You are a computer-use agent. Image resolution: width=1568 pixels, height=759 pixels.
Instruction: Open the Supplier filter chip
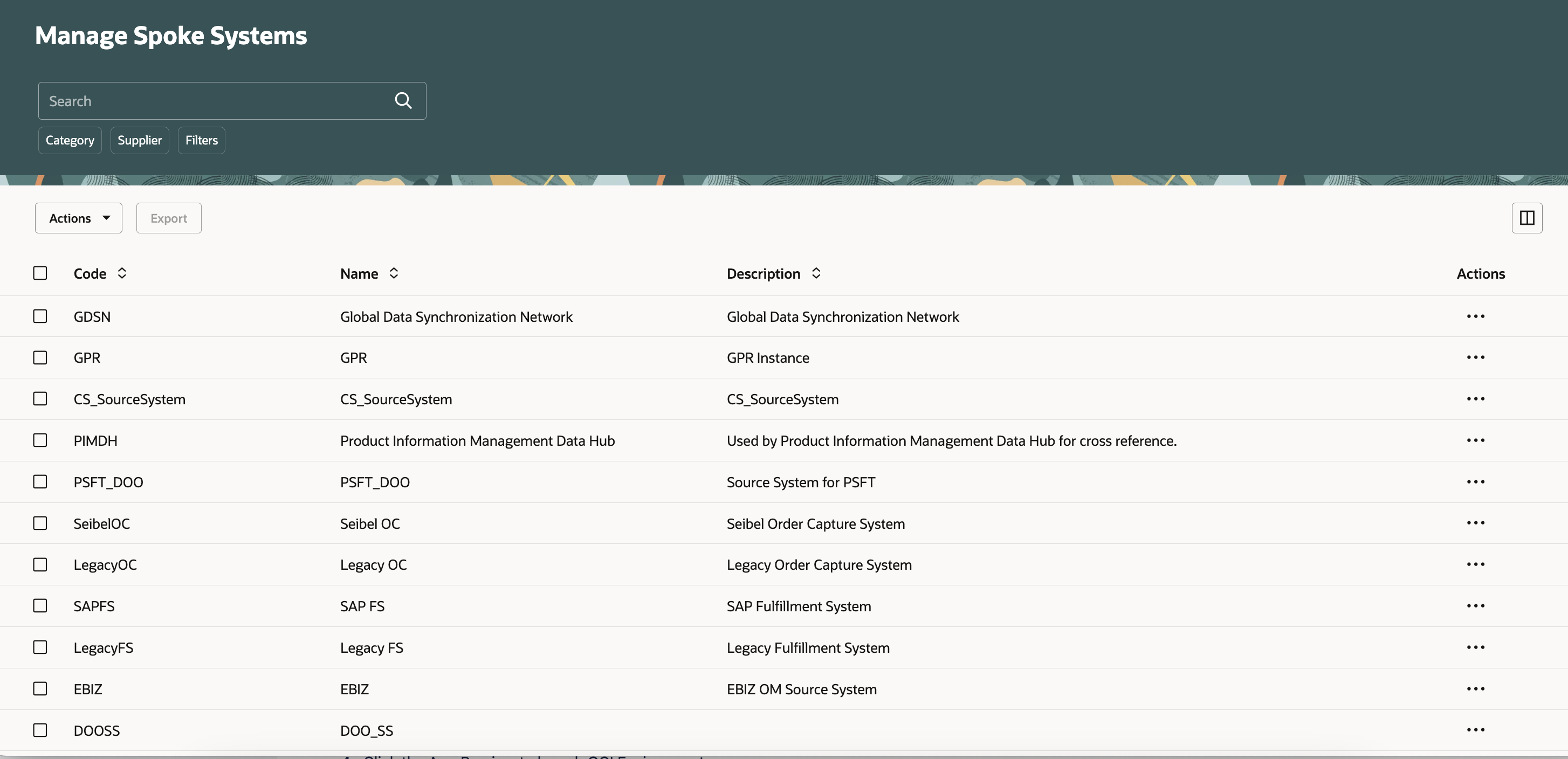pos(140,141)
